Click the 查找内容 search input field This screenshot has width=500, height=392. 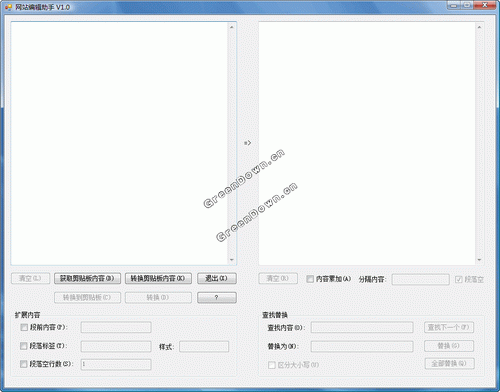[x=362, y=327]
